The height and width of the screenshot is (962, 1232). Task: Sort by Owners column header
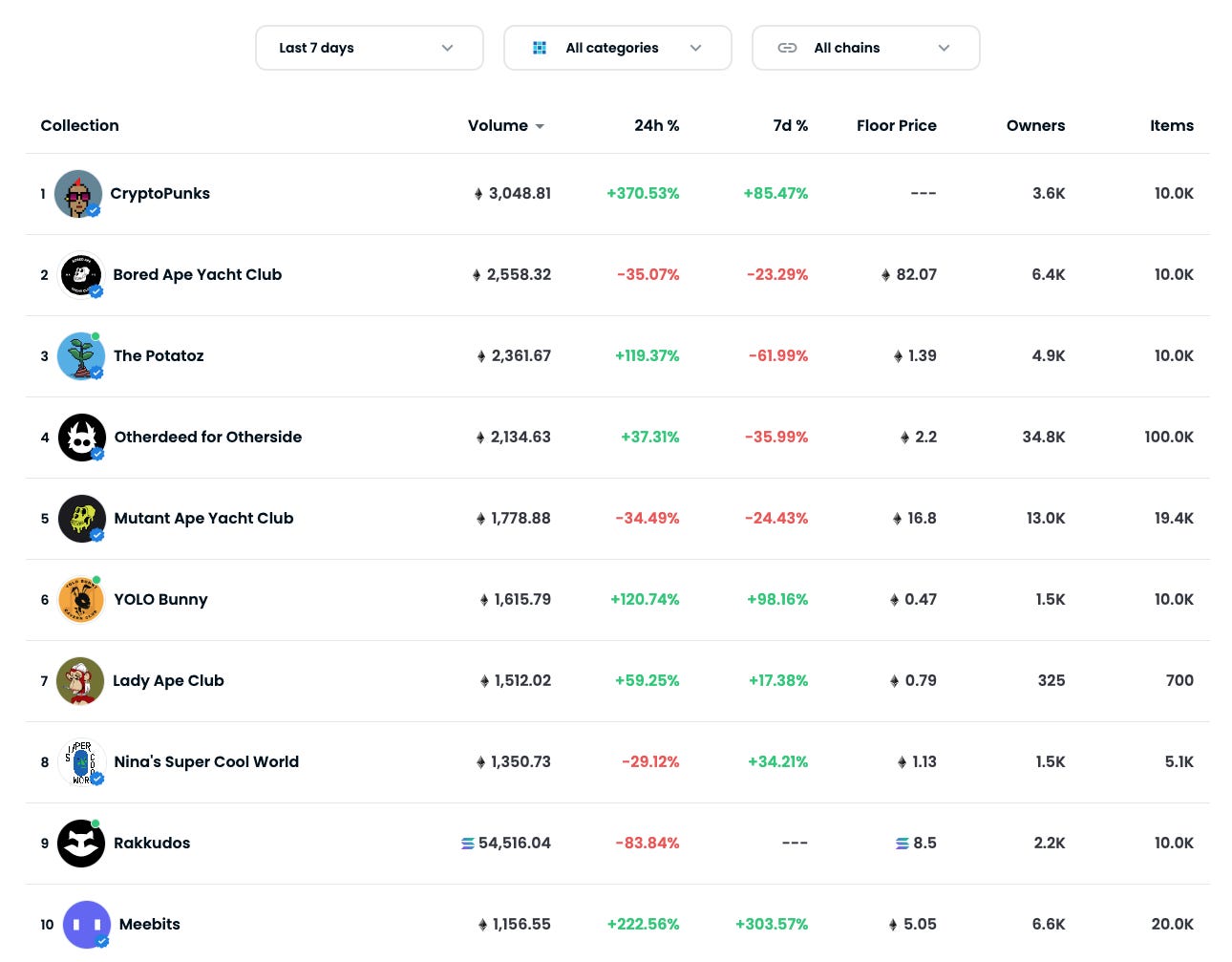(x=1036, y=125)
